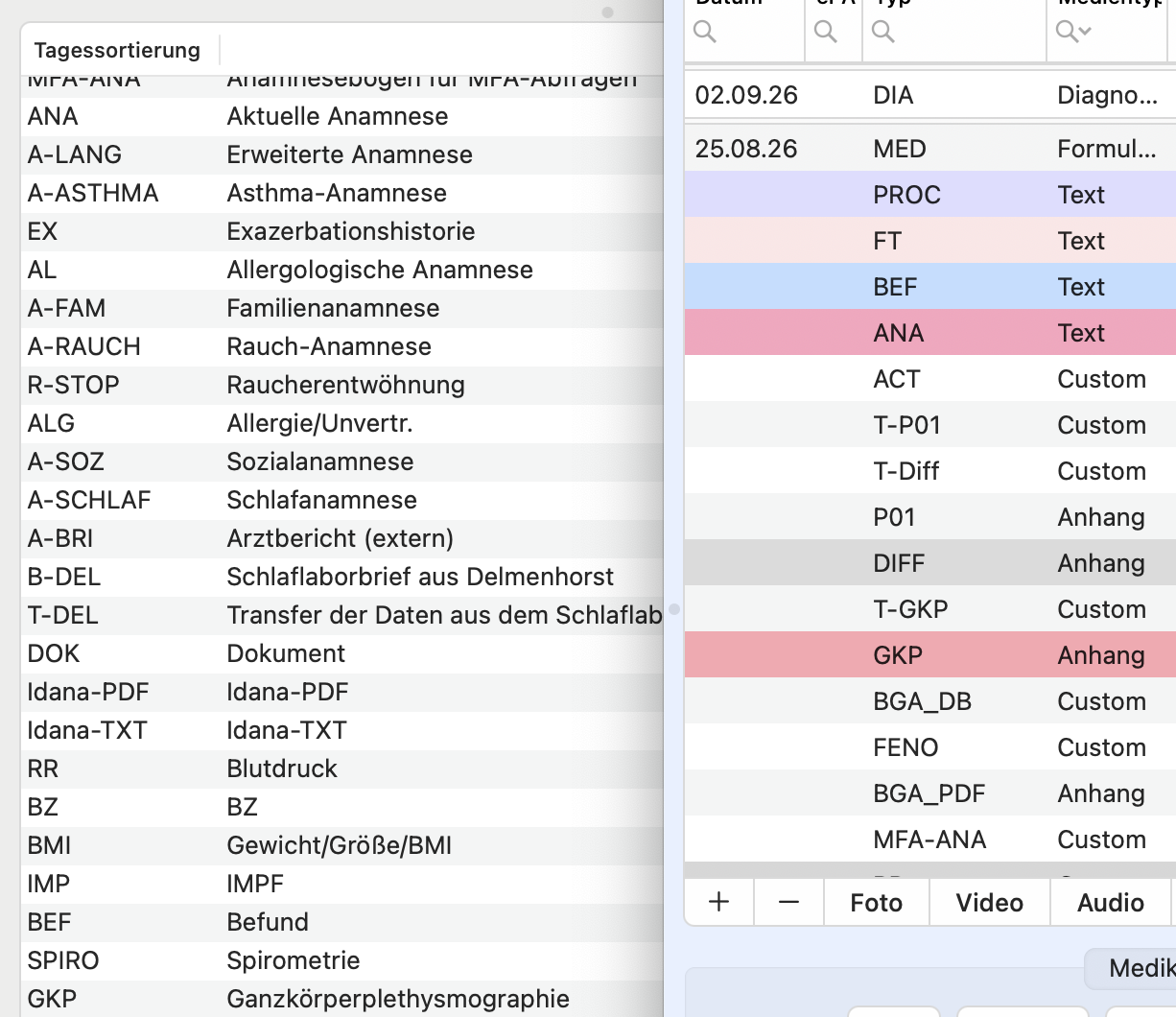1176x1017 pixels.
Task: Click search icon in Datum column filter
Action: (x=705, y=32)
